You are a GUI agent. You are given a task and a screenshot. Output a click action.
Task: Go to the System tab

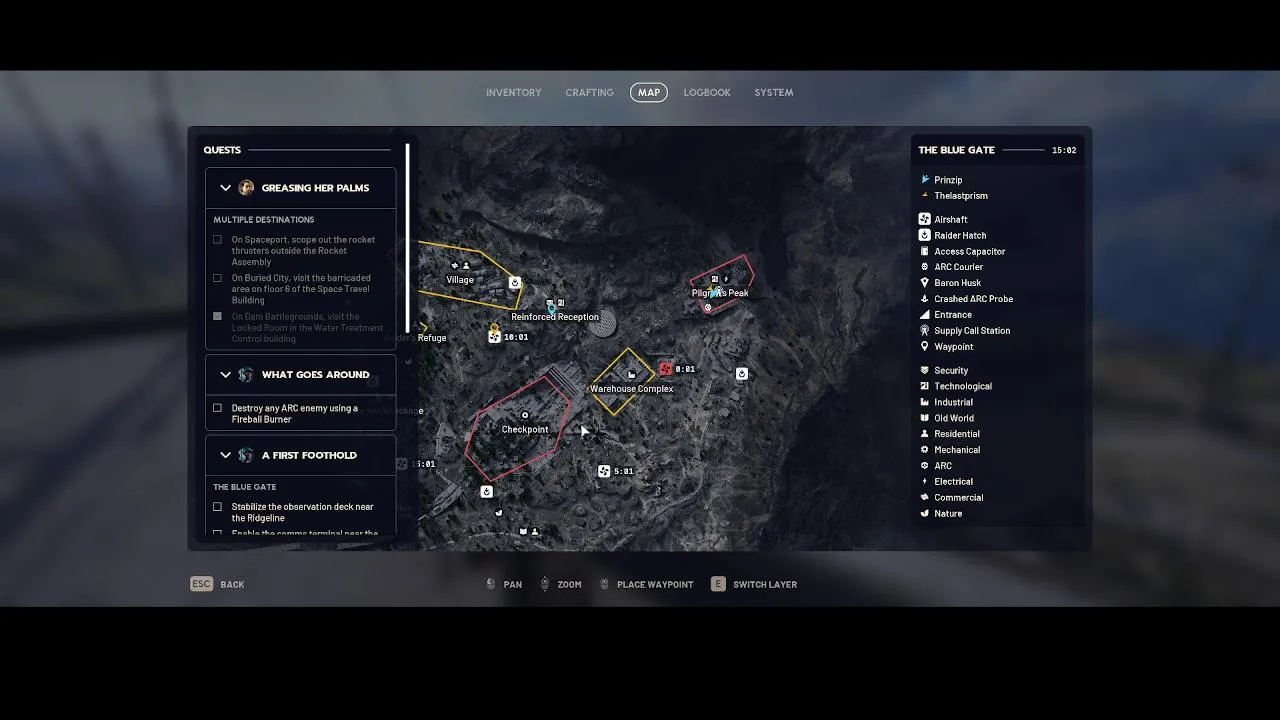coord(774,92)
